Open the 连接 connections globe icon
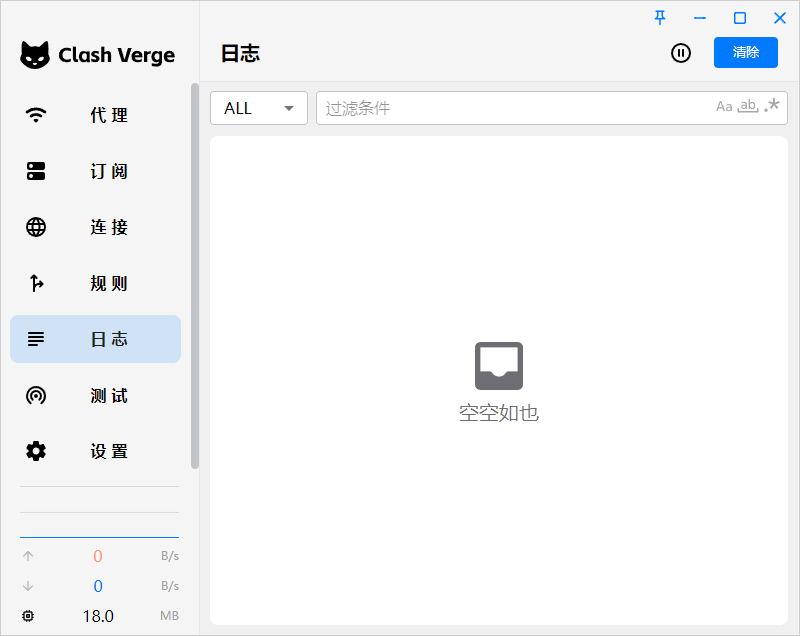The image size is (800, 636). tap(36, 227)
